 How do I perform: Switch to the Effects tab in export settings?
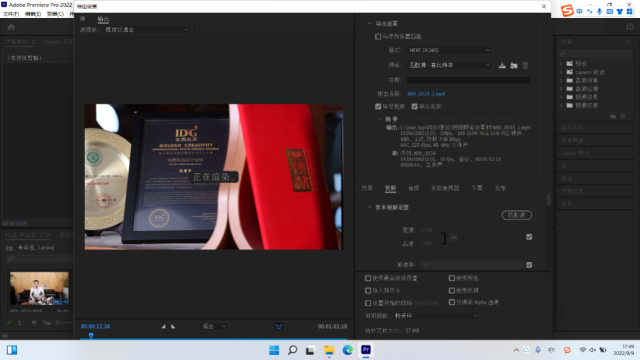point(367,188)
